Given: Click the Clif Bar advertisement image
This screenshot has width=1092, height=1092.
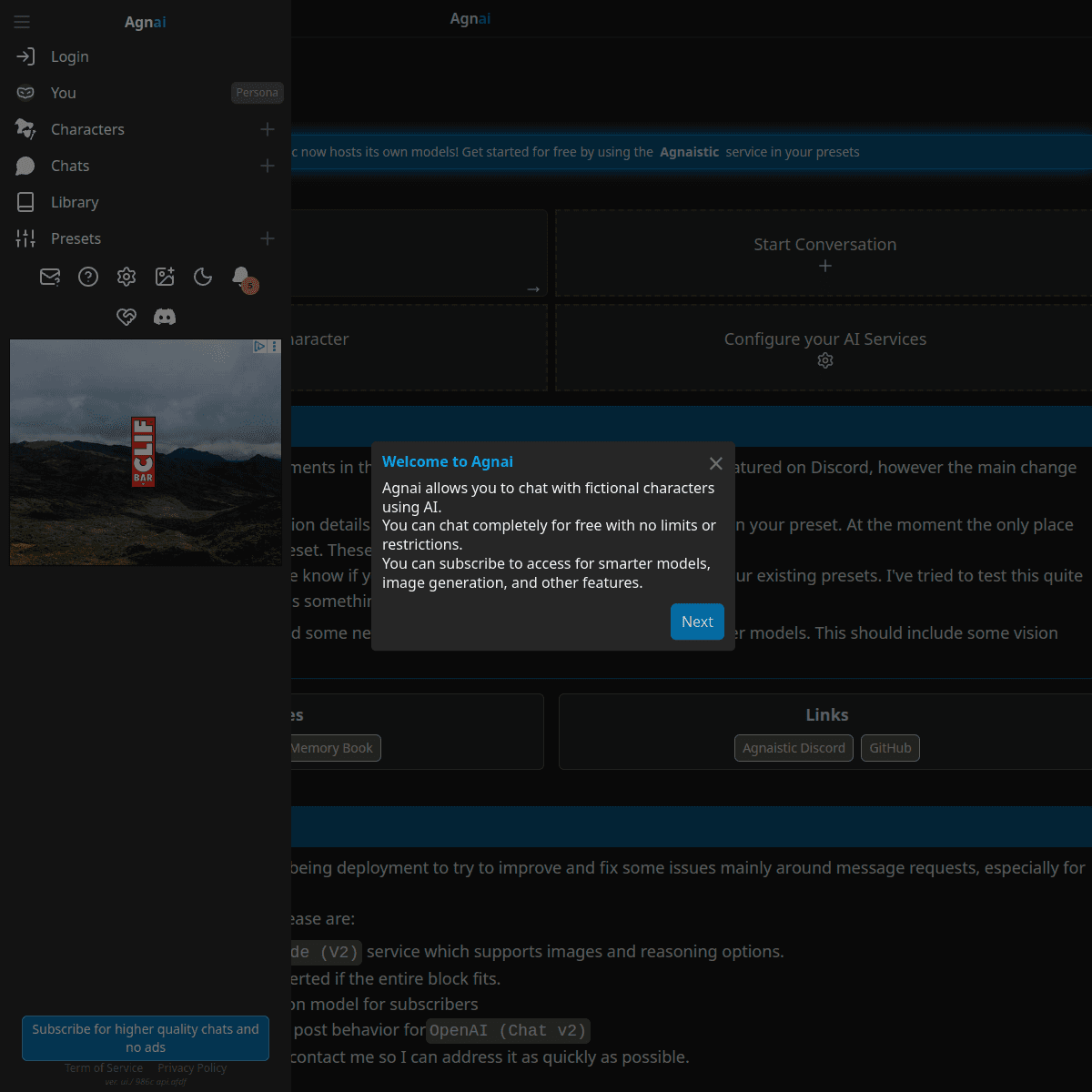Looking at the screenshot, I should [146, 452].
